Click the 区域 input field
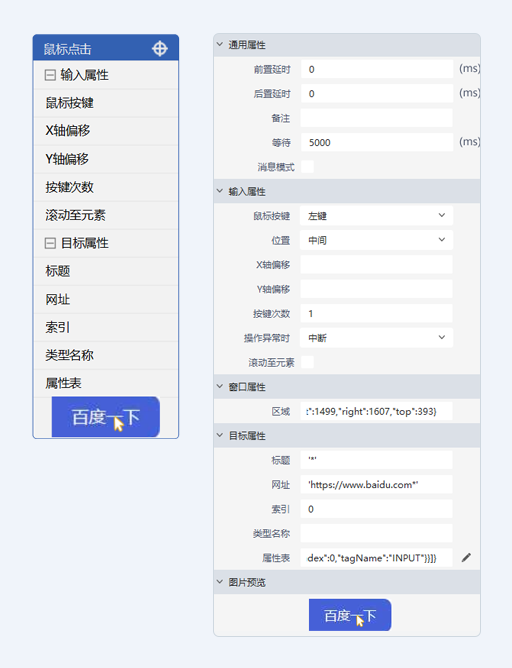The width and height of the screenshot is (512, 668). click(377, 411)
